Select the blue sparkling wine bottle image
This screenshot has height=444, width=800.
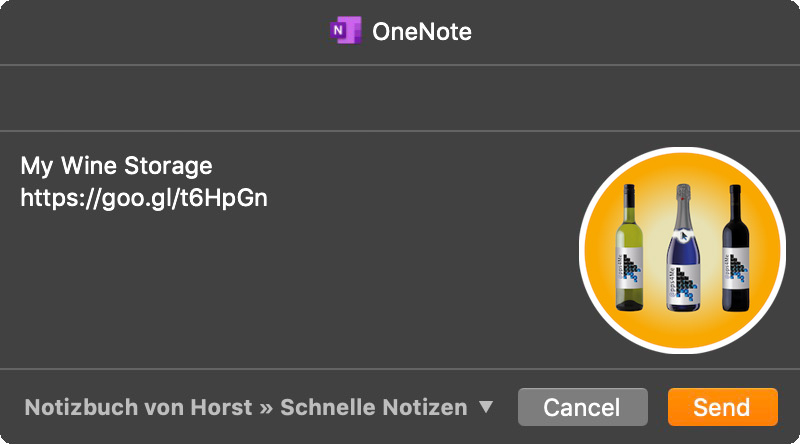coord(683,248)
